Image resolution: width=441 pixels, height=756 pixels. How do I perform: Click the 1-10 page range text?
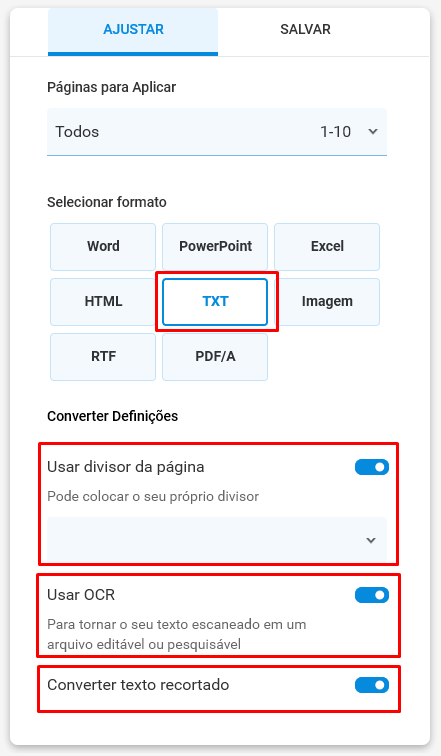pyautogui.click(x=336, y=132)
